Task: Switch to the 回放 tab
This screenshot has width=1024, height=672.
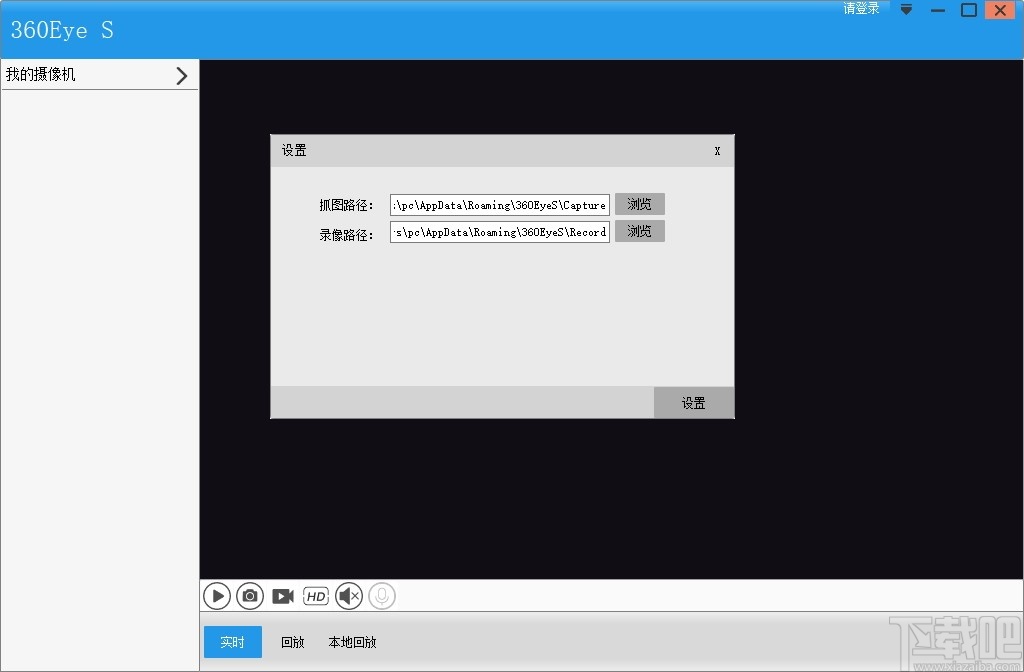Action: click(x=293, y=642)
